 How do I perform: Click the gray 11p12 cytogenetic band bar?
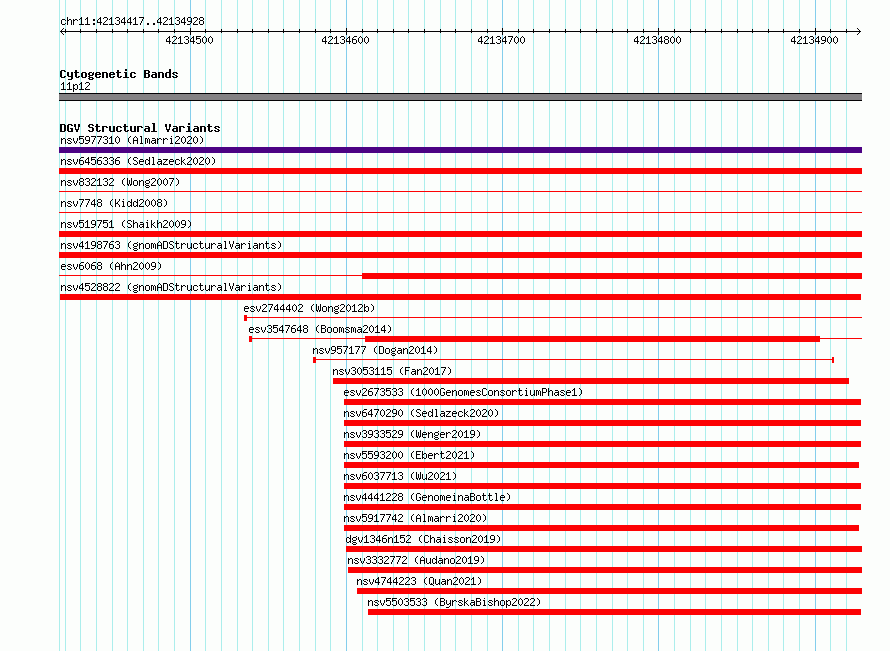[460, 97]
